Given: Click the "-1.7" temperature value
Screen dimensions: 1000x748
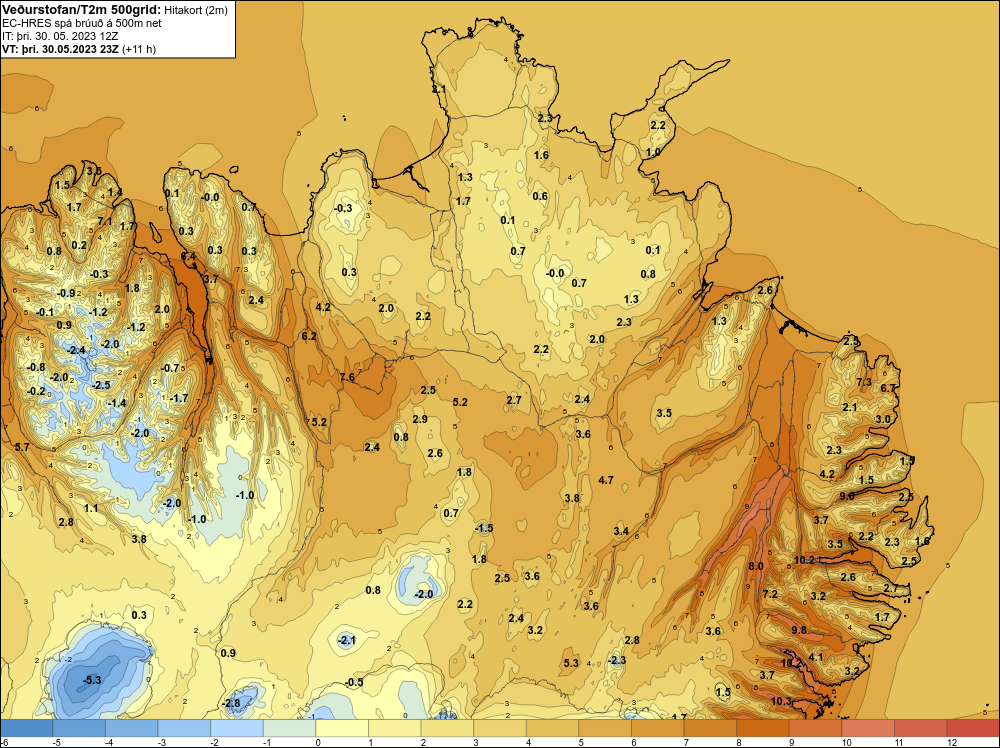Looking at the screenshot, I should [x=179, y=398].
